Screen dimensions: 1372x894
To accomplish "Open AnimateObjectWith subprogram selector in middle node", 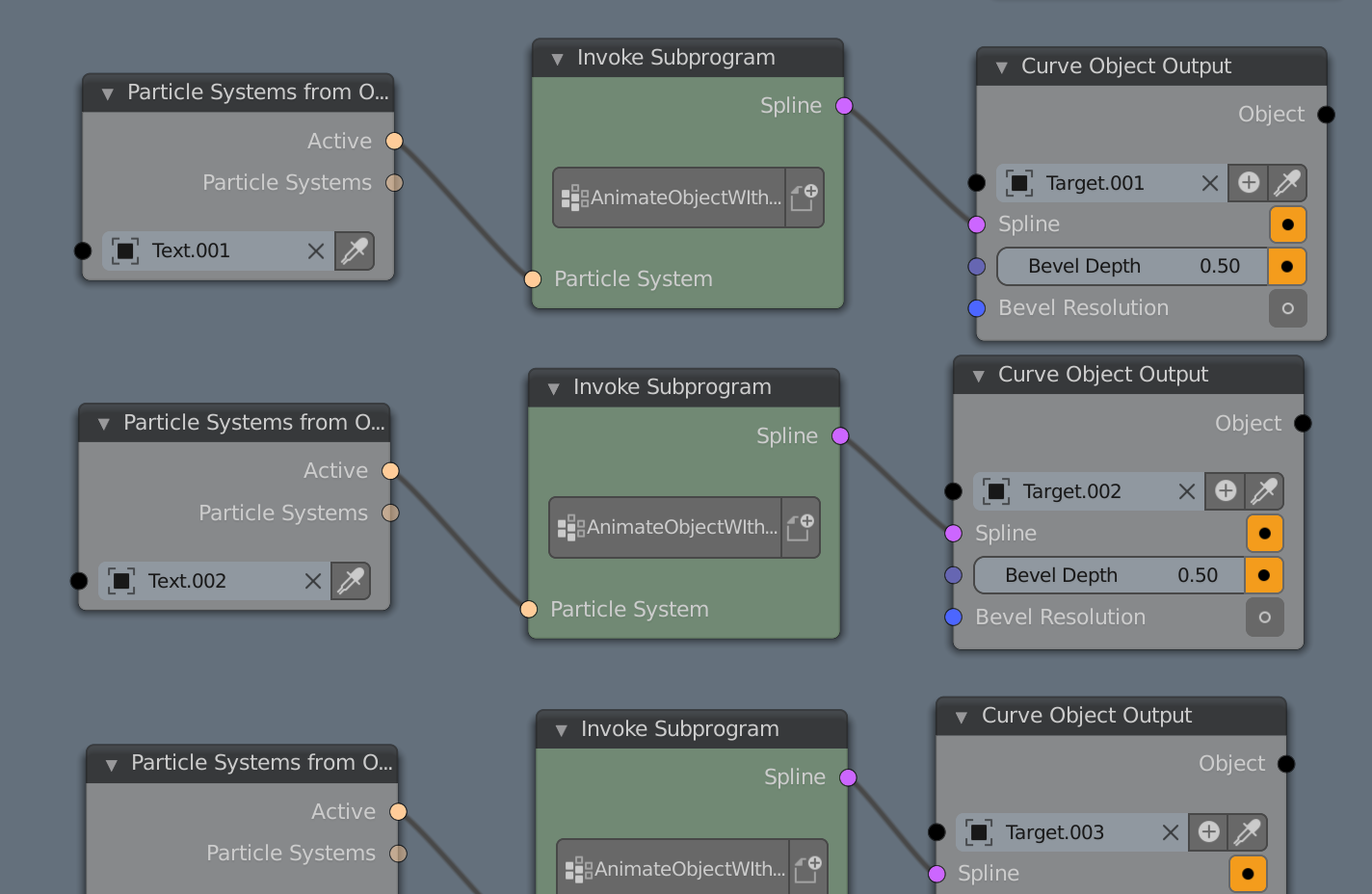I will click(666, 527).
